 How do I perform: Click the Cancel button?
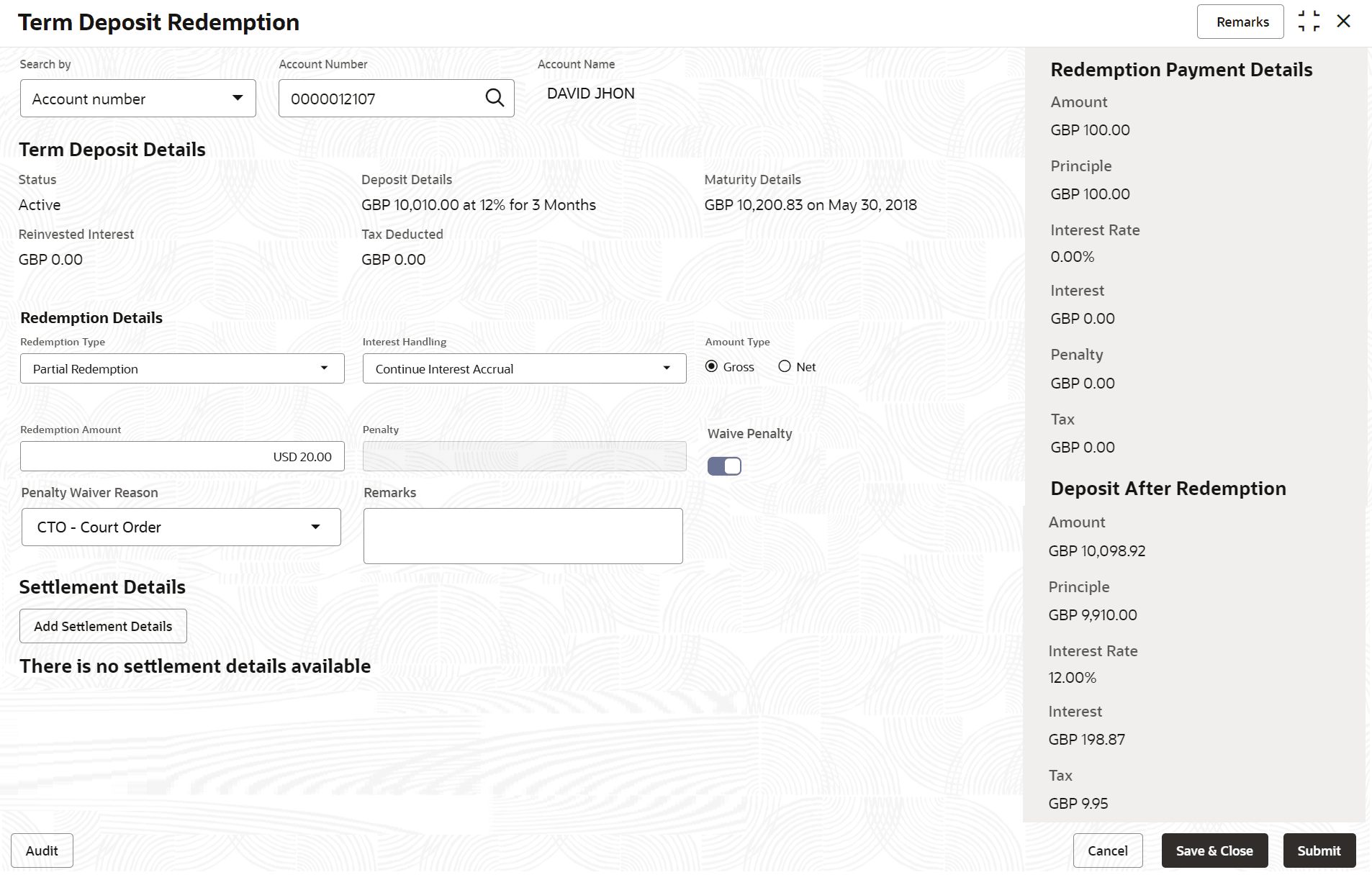(x=1107, y=850)
